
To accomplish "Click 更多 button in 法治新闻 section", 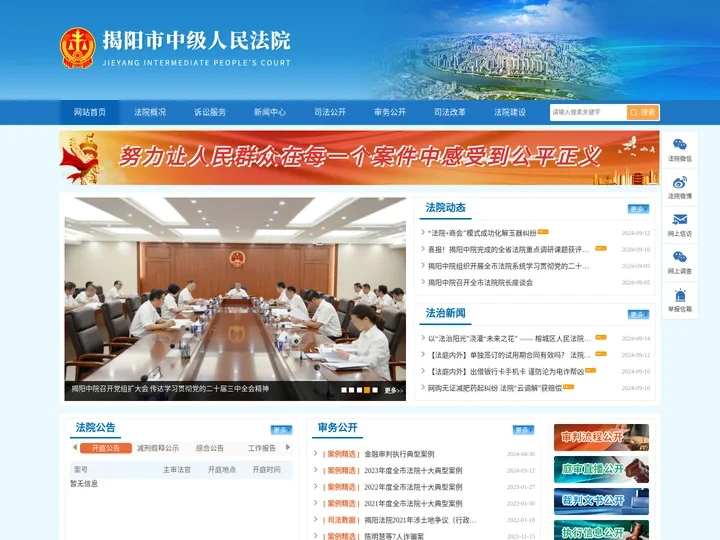I will pos(638,315).
